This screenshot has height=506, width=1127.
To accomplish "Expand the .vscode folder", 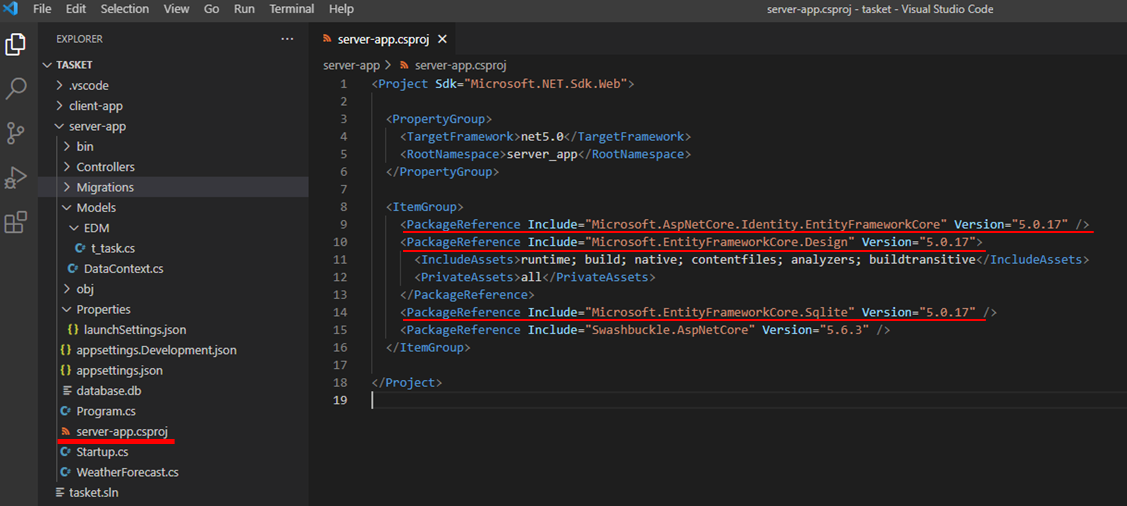I will click(x=59, y=86).
